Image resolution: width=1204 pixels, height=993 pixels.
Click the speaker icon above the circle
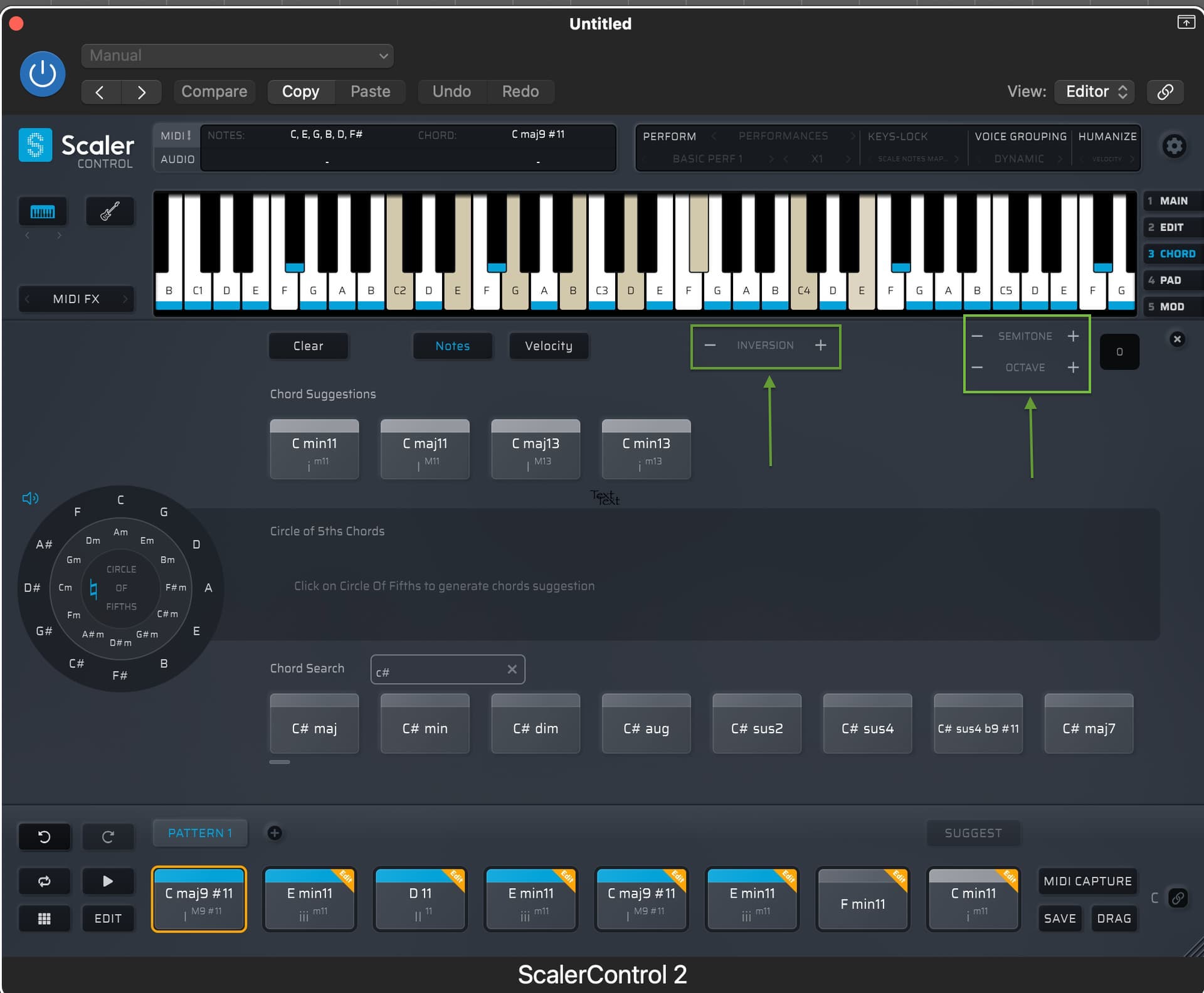tap(30, 498)
